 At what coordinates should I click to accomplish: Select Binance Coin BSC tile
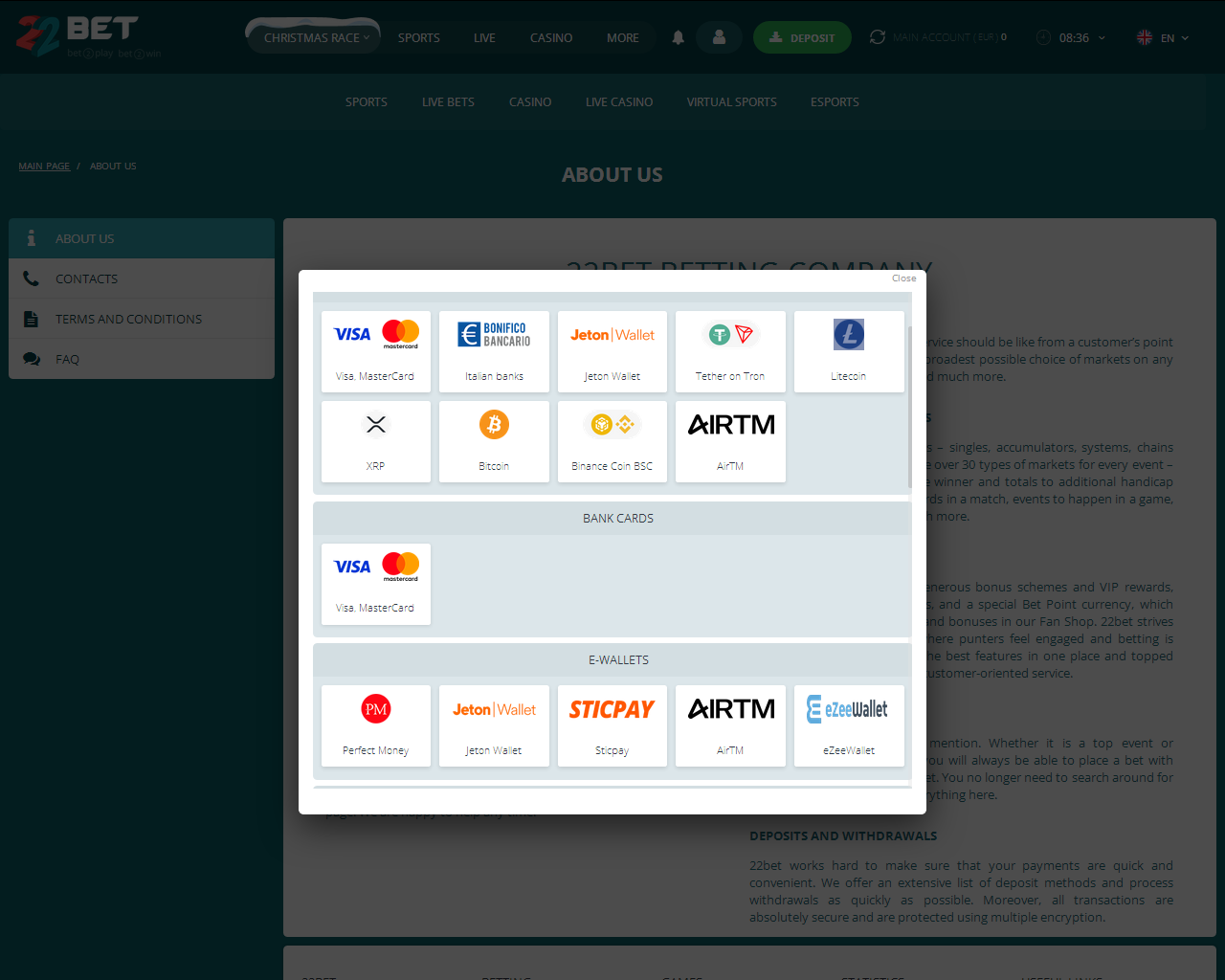pos(612,441)
